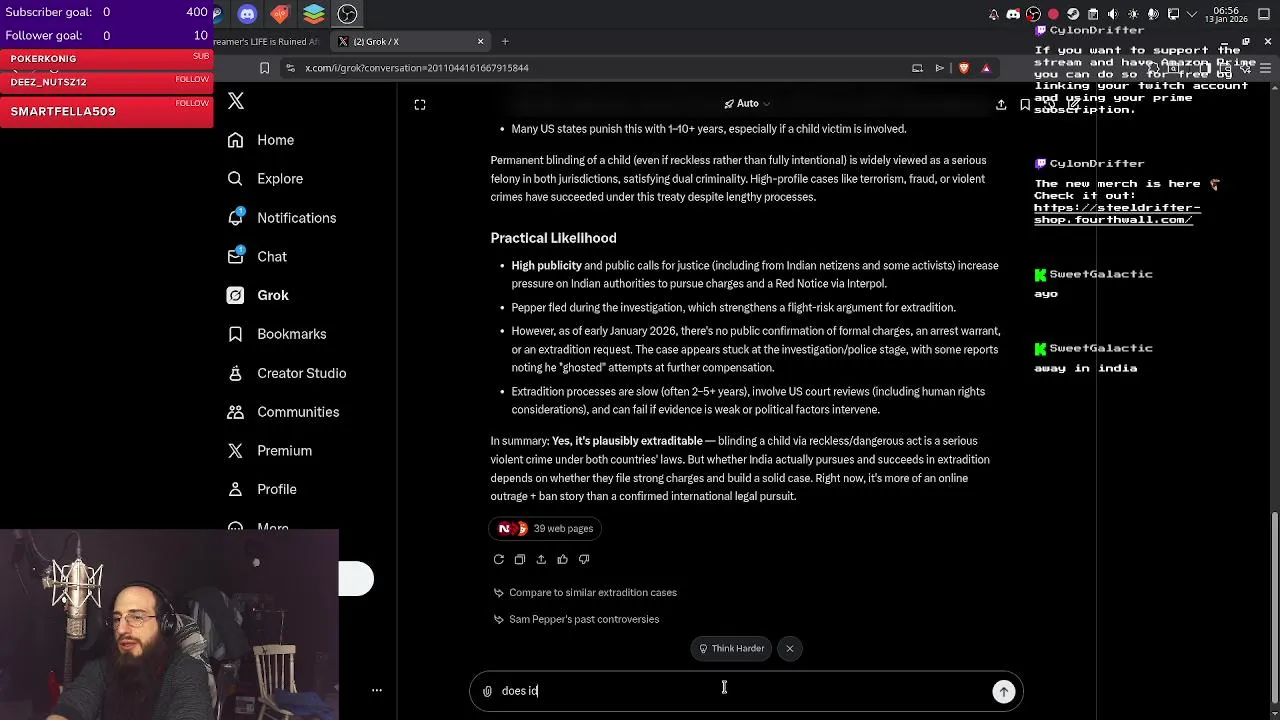Viewport: 1280px width, 720px height.
Task: Click the three-dot menu near the webcam
Action: (x=377, y=690)
